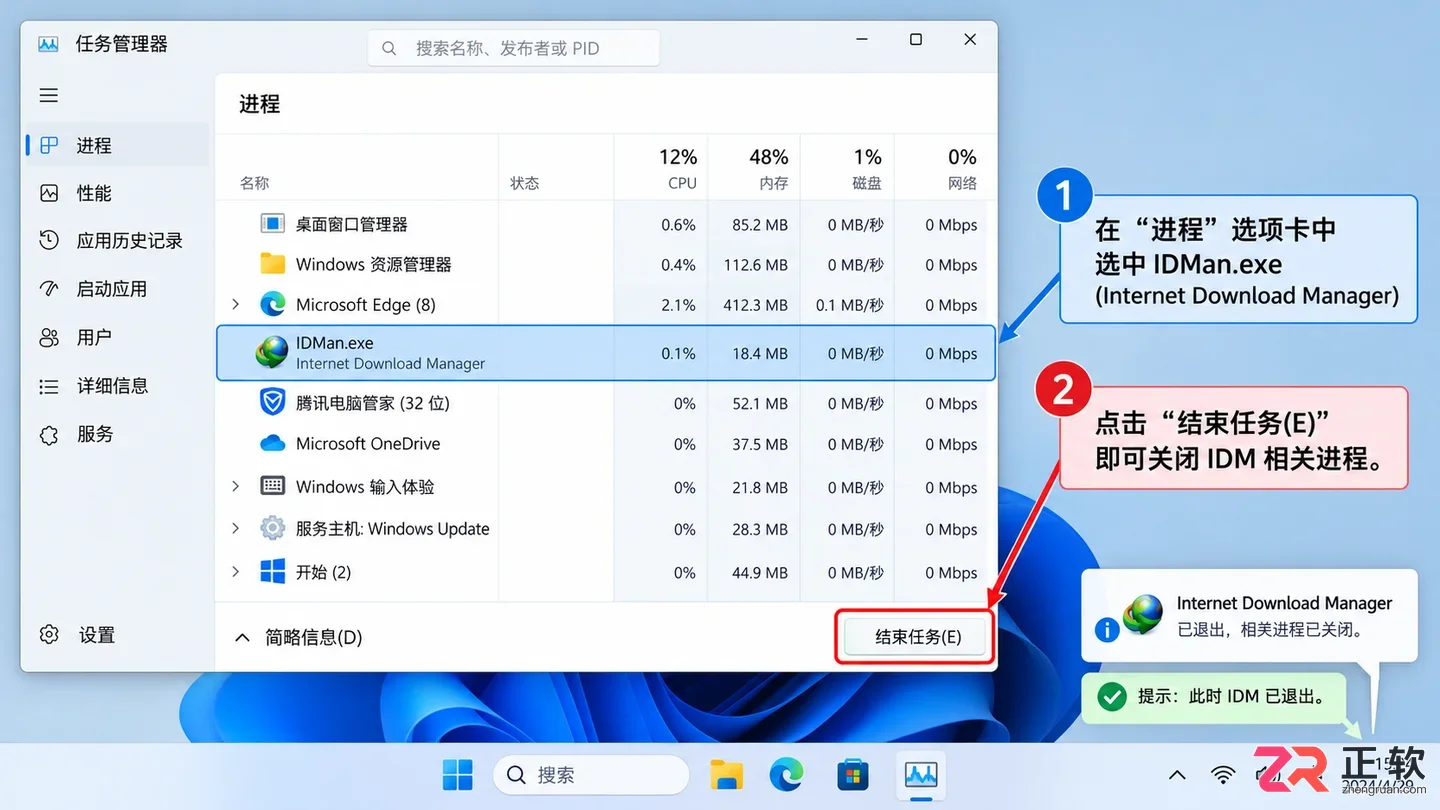Click the taskbar 搜索 box

click(x=590, y=775)
